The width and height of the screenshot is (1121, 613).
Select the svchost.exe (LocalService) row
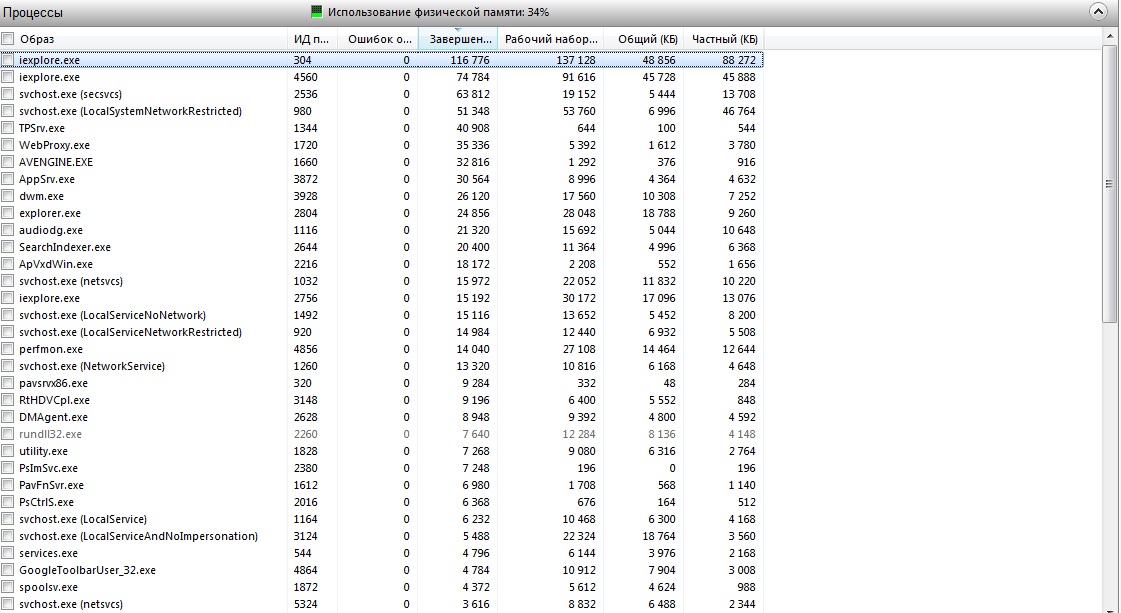[382, 519]
